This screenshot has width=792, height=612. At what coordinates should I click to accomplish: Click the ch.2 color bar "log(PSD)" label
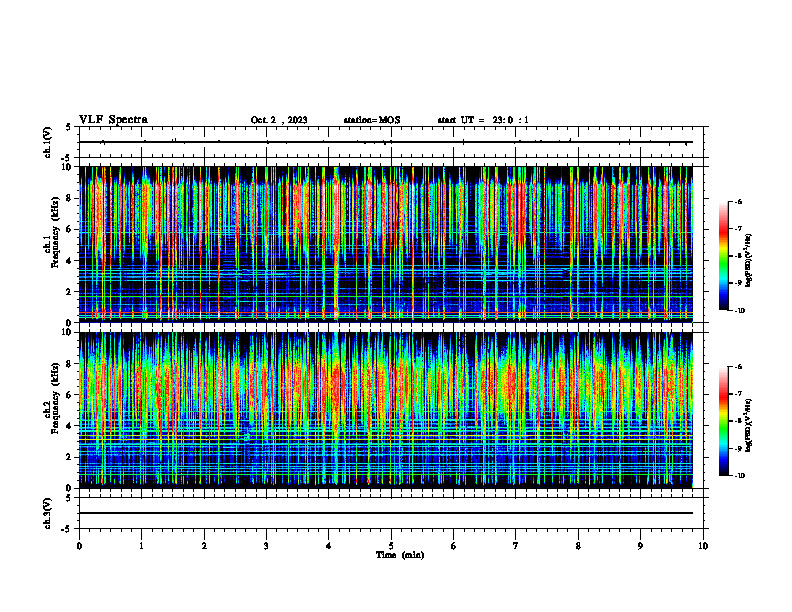[x=749, y=424]
